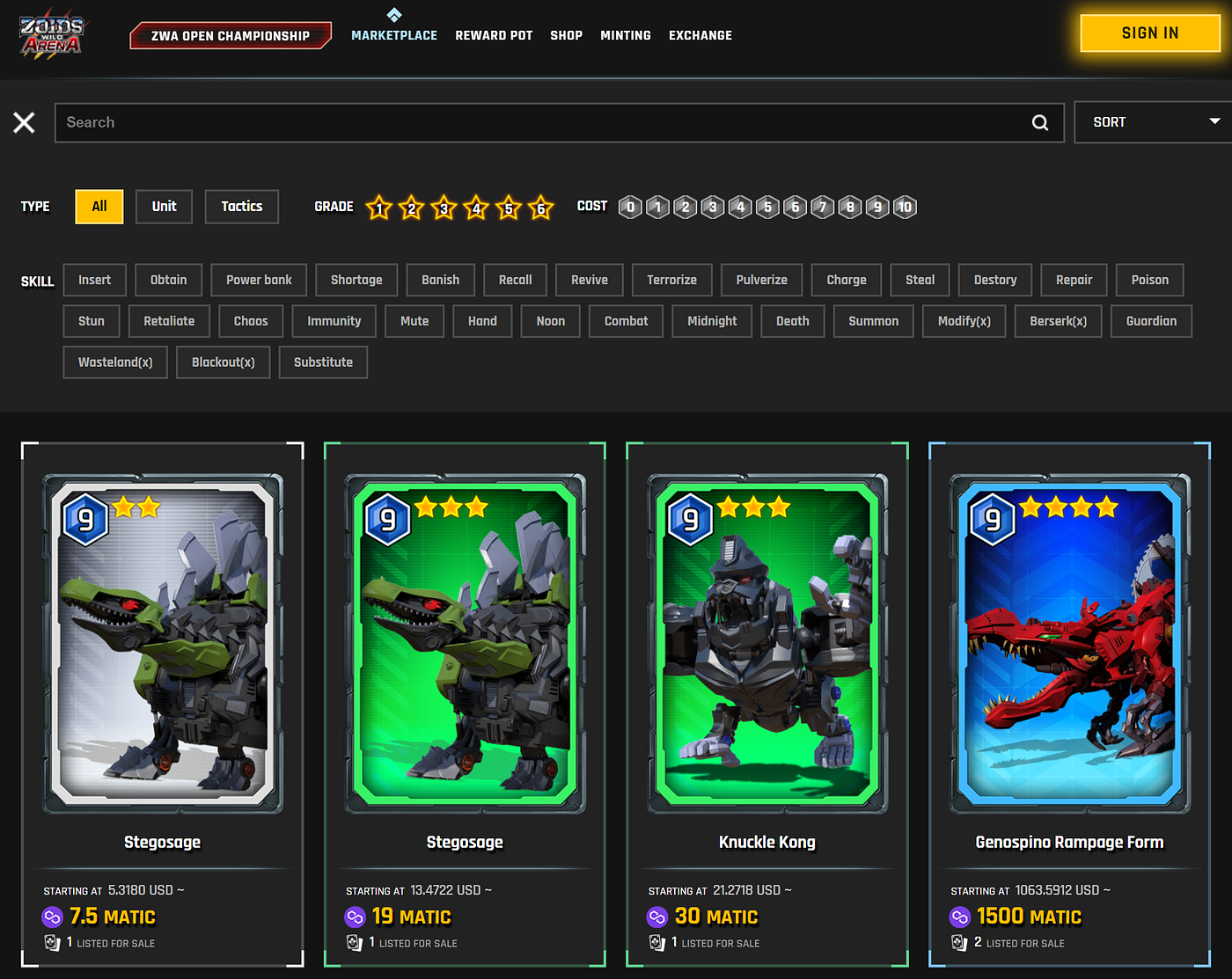This screenshot has height=979, width=1232.
Task: Select the Summon skill button
Action: pyautogui.click(x=873, y=321)
